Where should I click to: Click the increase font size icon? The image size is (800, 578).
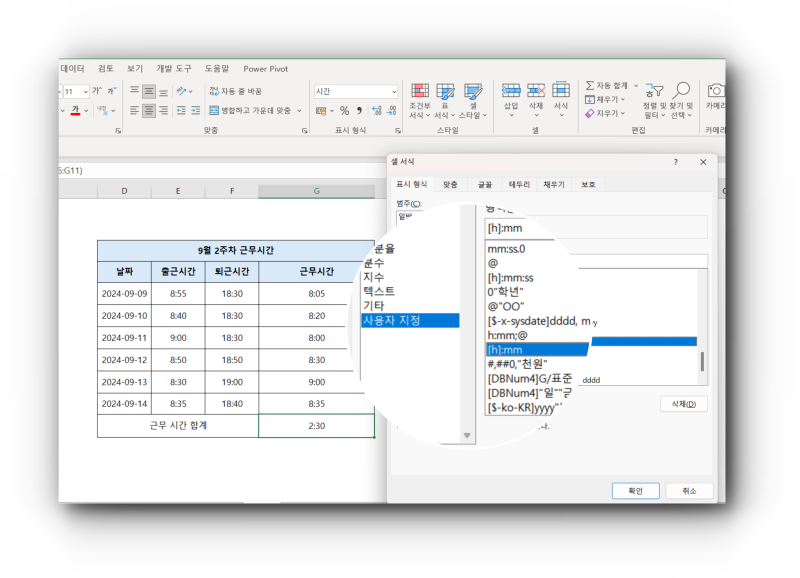pos(96,91)
